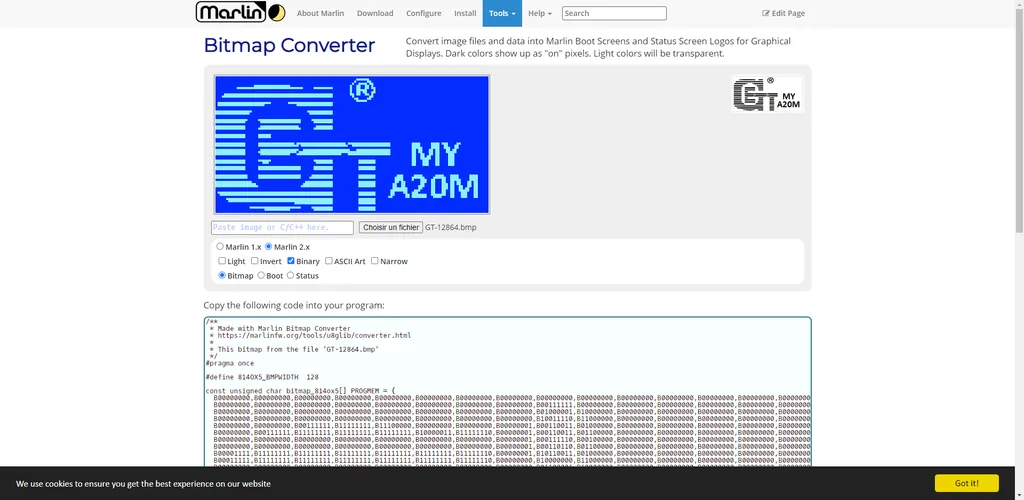1024x500 pixels.
Task: Click inside the generated code text area
Action: pos(507,392)
